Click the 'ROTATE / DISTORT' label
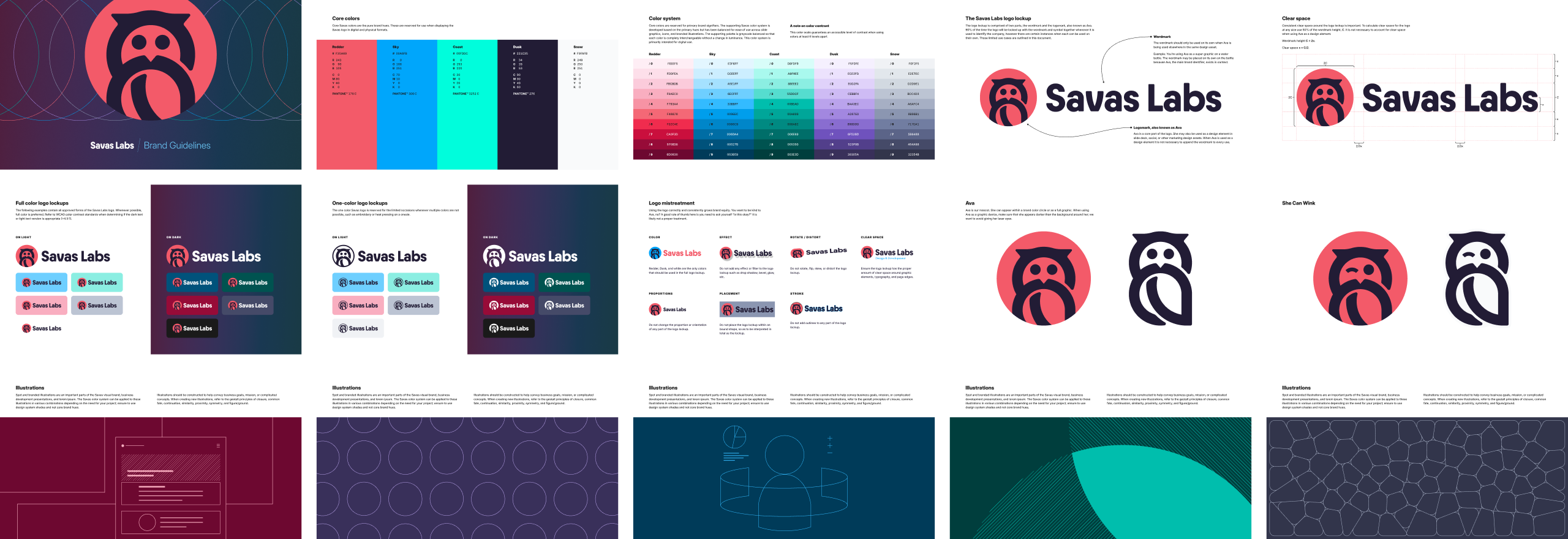 pyautogui.click(x=805, y=237)
